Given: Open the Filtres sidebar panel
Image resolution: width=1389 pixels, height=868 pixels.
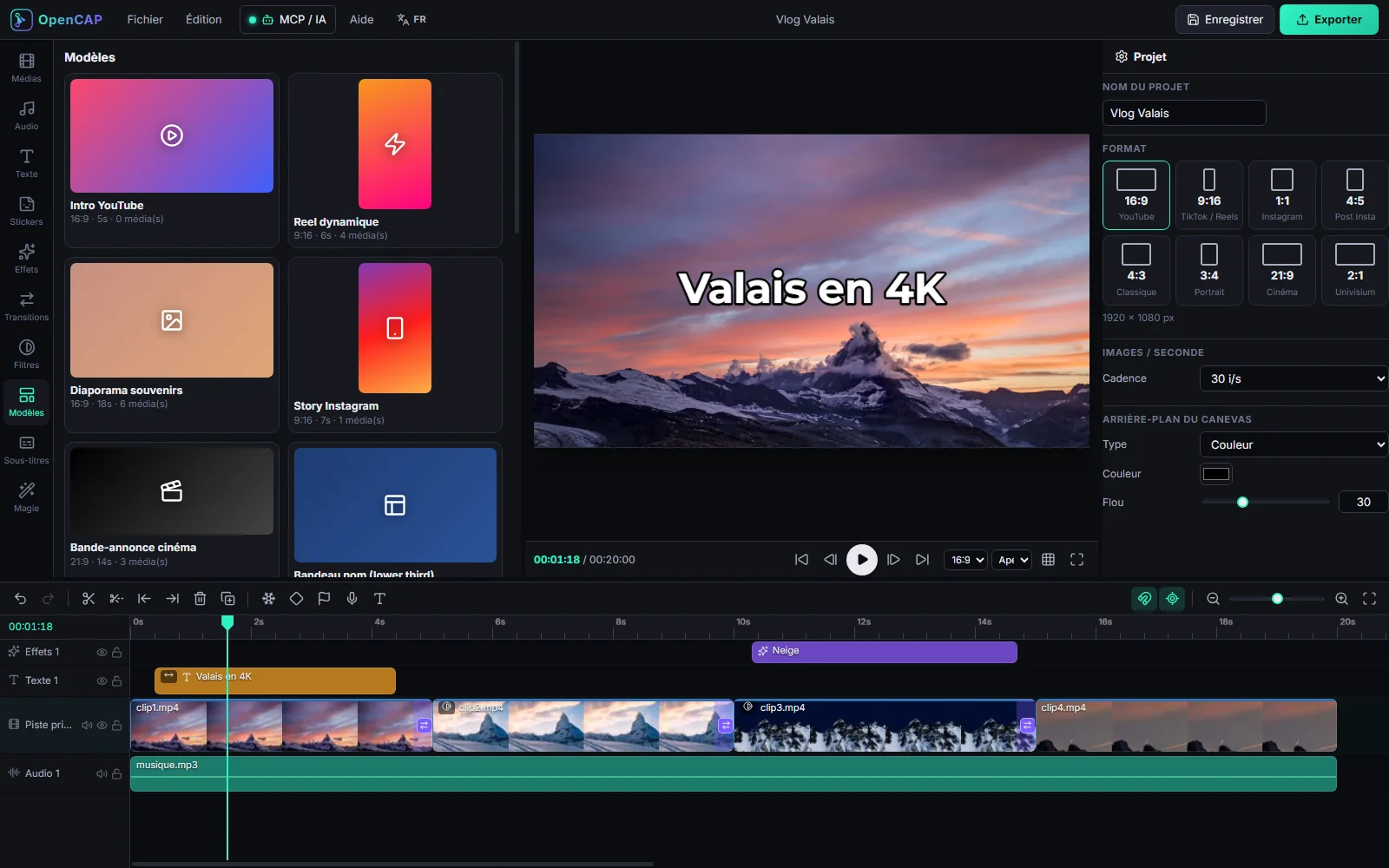Looking at the screenshot, I should pyautogui.click(x=26, y=354).
